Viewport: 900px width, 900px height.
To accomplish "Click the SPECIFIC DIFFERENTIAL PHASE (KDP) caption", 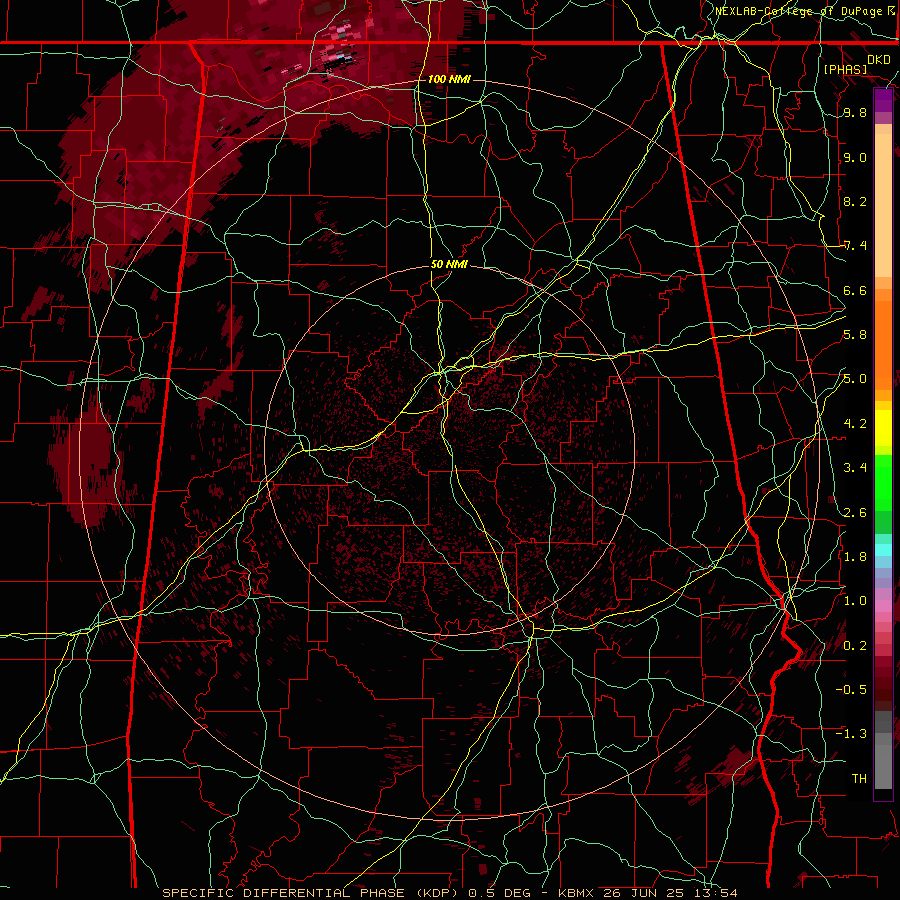I will pyautogui.click(x=312, y=893).
